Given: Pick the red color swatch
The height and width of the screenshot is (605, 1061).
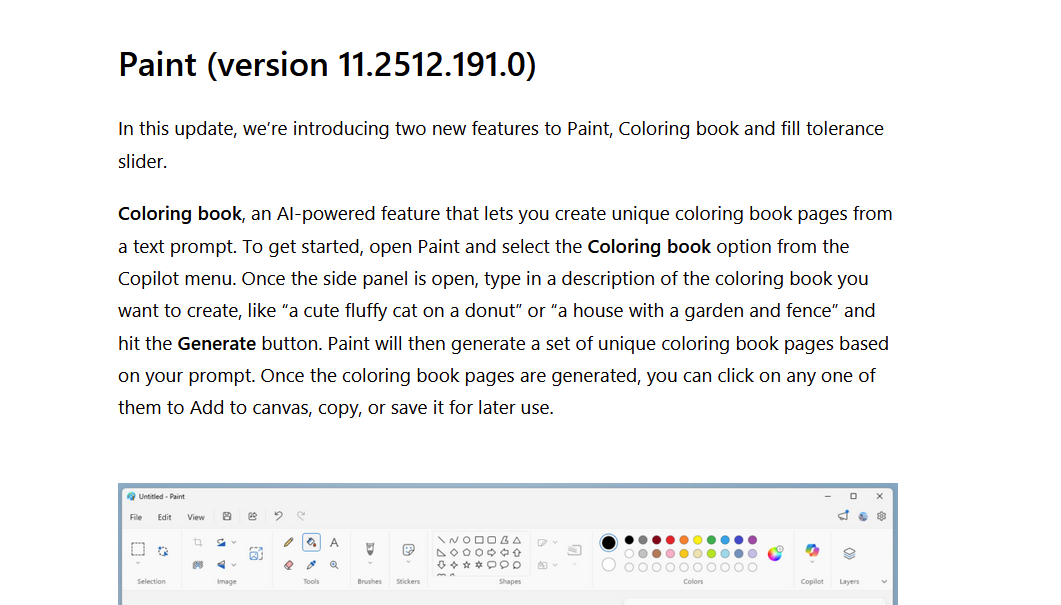Looking at the screenshot, I should tap(670, 540).
